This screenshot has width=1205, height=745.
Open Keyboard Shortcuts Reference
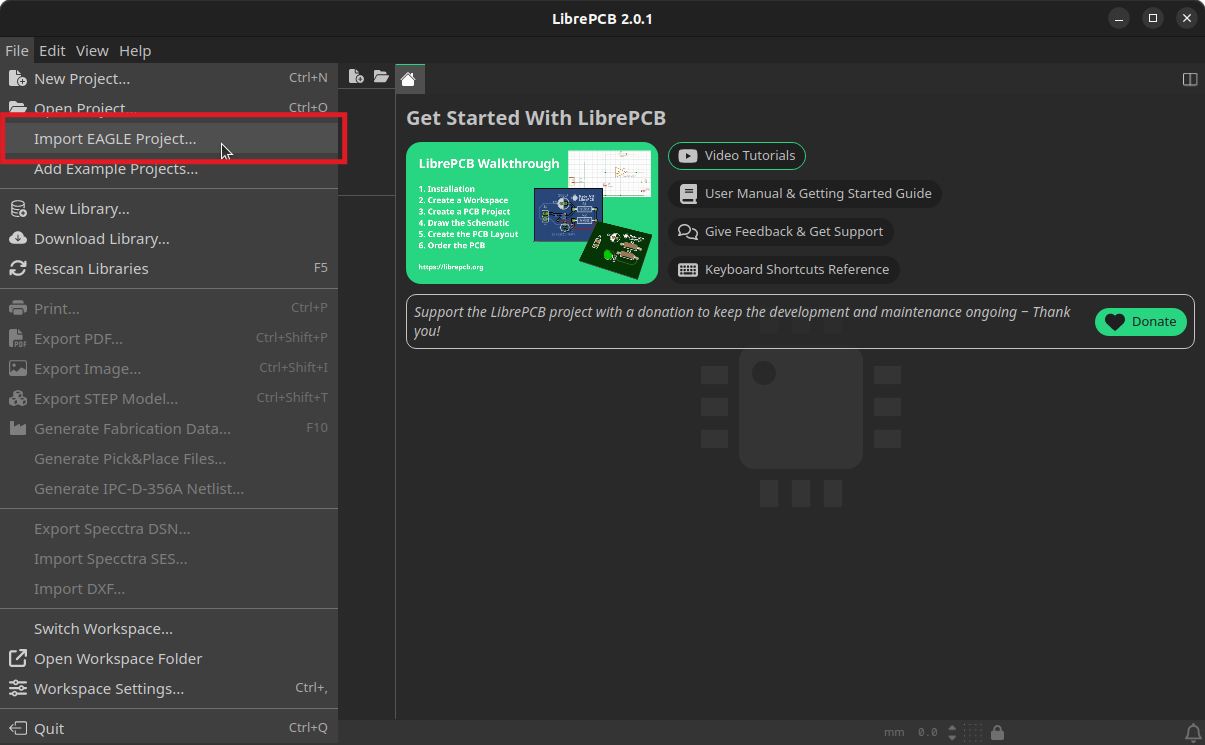click(784, 270)
